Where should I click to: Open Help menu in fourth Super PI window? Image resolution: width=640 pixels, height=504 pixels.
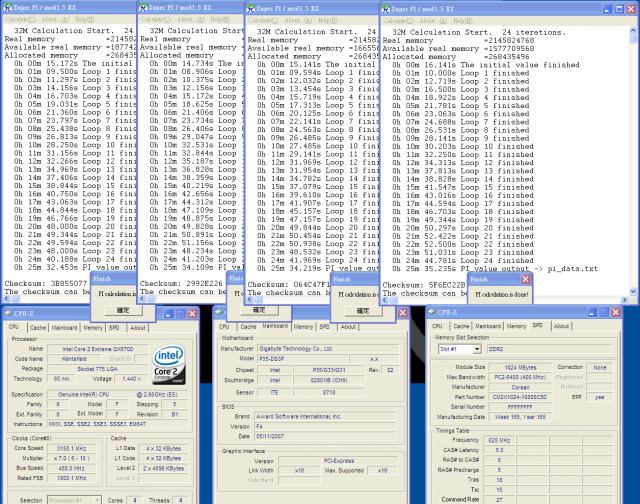coord(462,20)
